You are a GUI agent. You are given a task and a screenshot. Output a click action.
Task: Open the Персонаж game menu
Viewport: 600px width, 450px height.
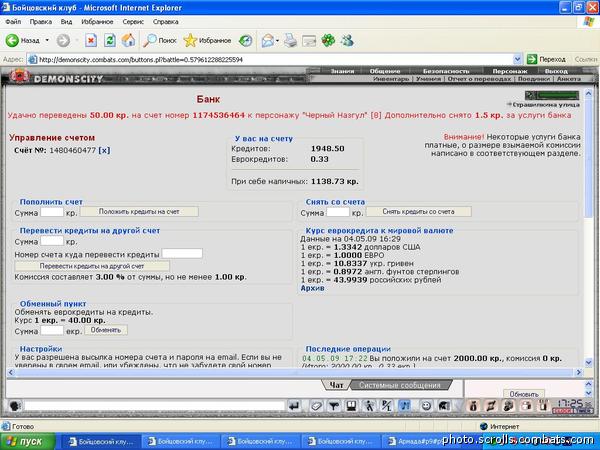tap(510, 71)
